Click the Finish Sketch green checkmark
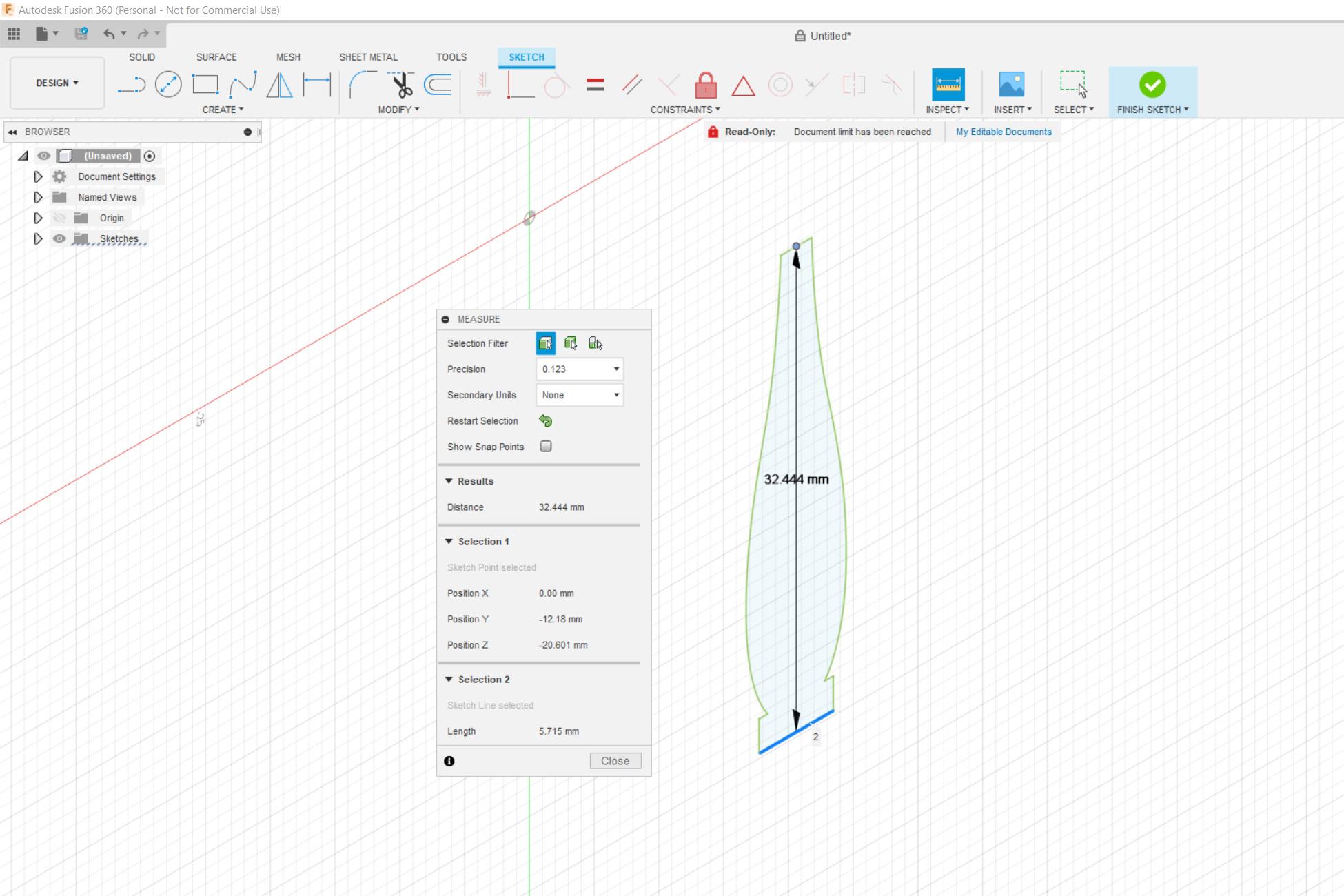Image resolution: width=1344 pixels, height=896 pixels. (x=1152, y=85)
